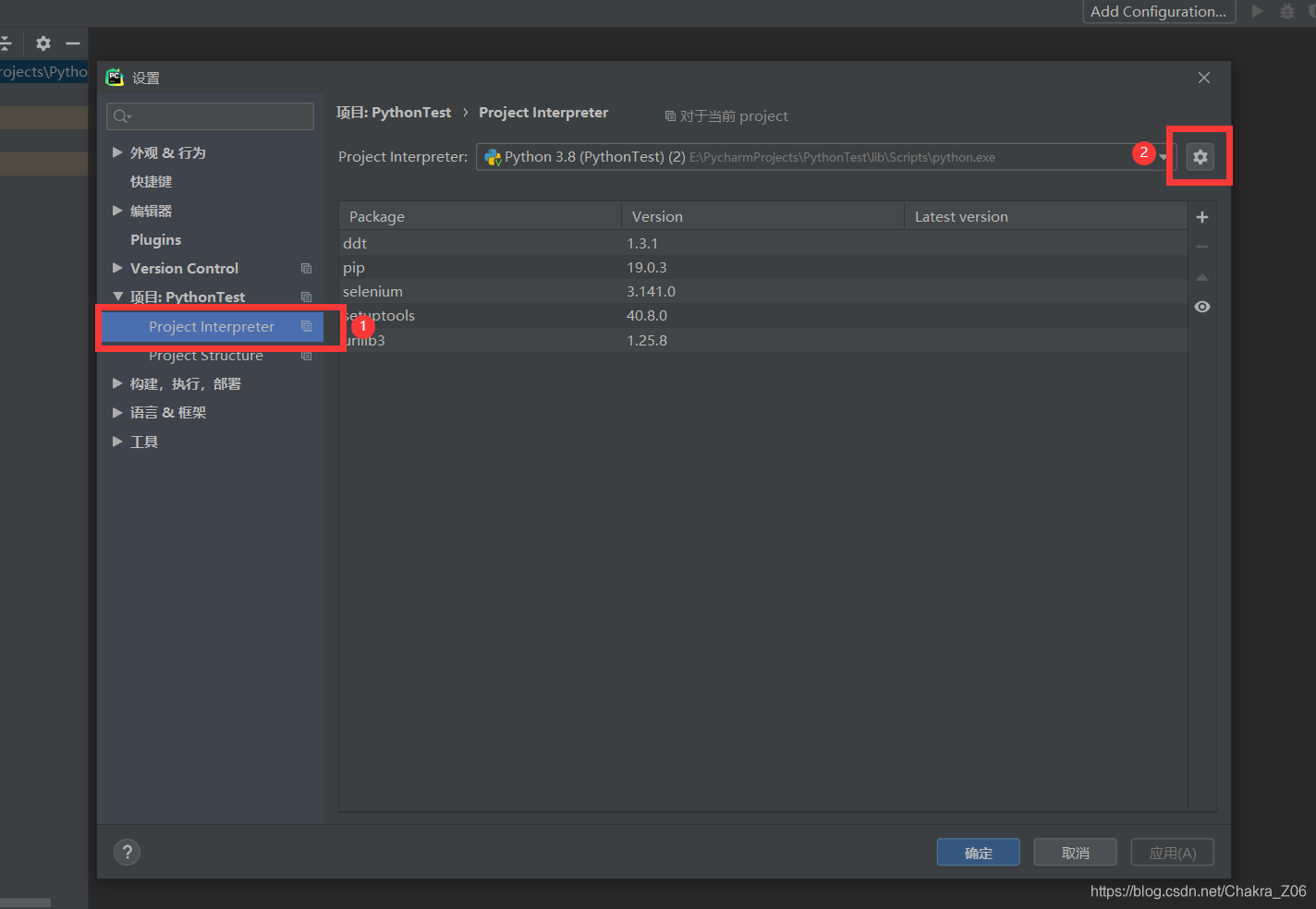Expand the Version Control tree node
Viewport: 1316px width, 909px height.
[x=117, y=268]
